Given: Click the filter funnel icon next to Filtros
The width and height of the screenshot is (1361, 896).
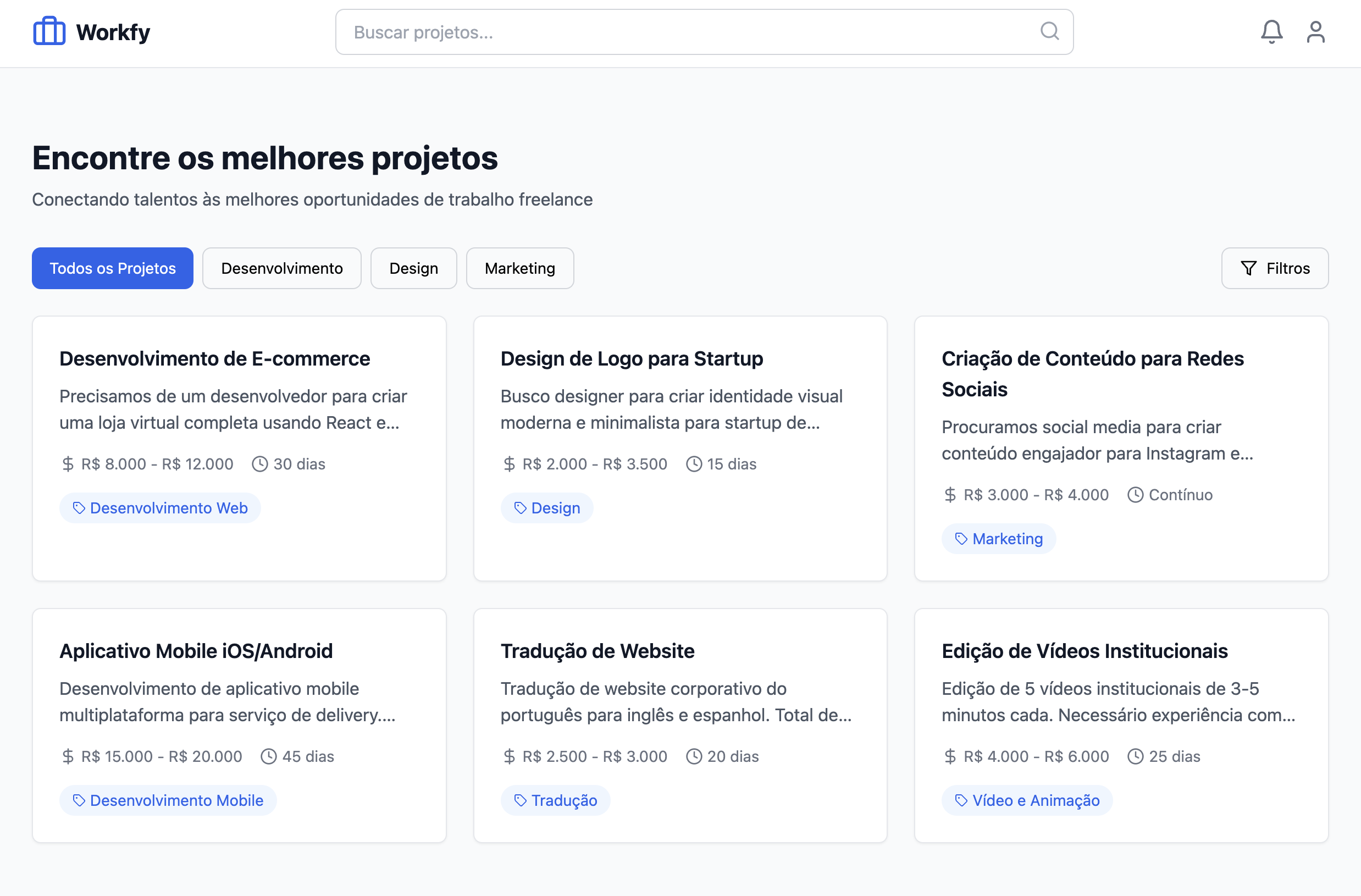Looking at the screenshot, I should pyautogui.click(x=1248, y=268).
